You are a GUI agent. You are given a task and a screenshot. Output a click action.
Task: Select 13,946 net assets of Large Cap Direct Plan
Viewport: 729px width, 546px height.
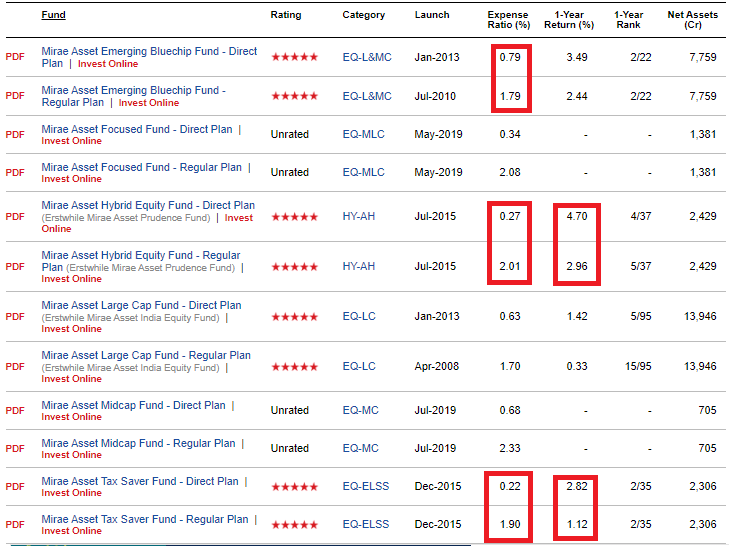700,317
